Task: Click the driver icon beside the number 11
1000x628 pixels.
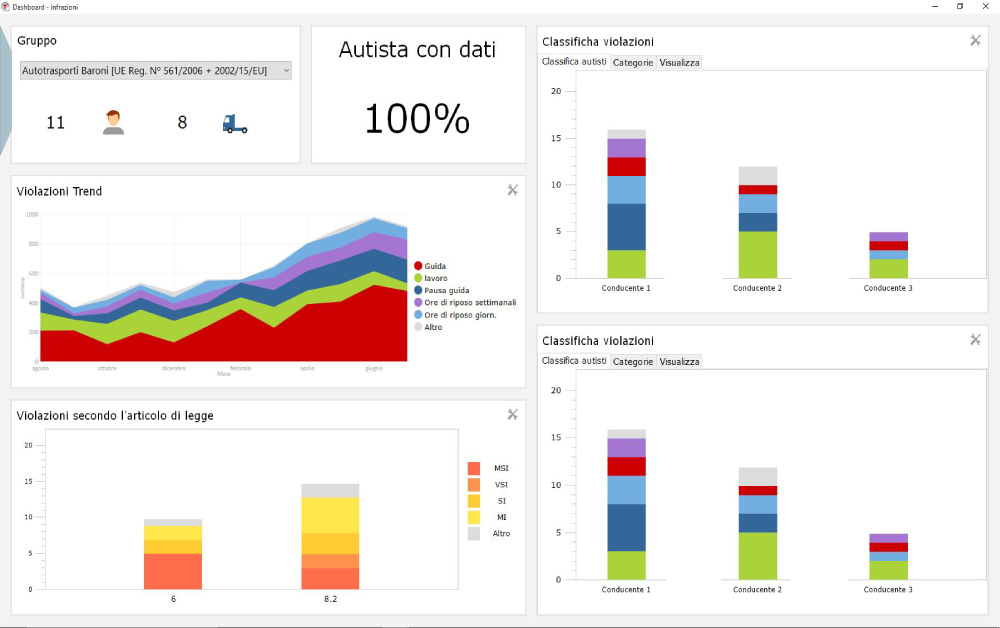Action: [112, 120]
